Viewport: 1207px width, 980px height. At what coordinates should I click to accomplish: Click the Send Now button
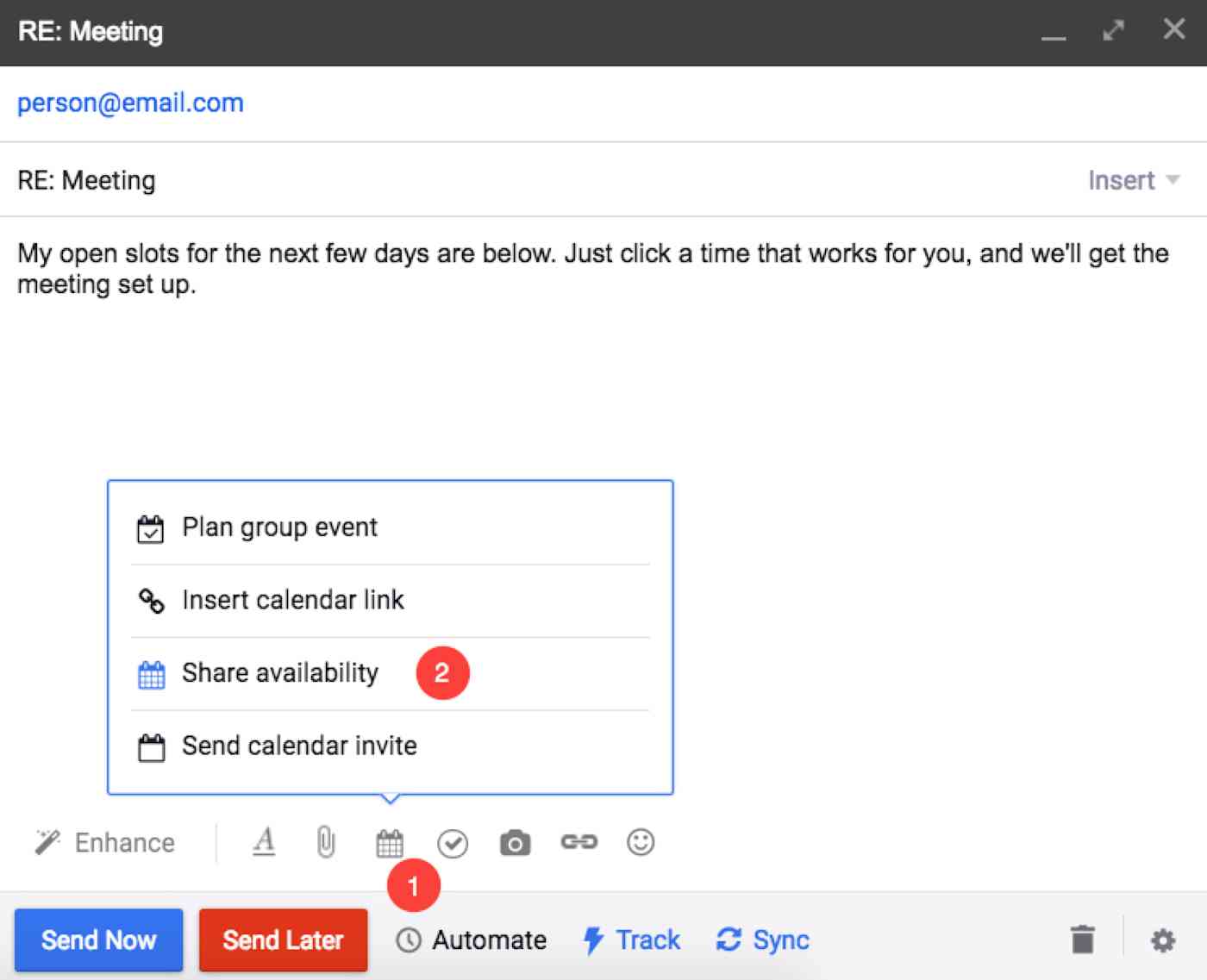[x=98, y=940]
